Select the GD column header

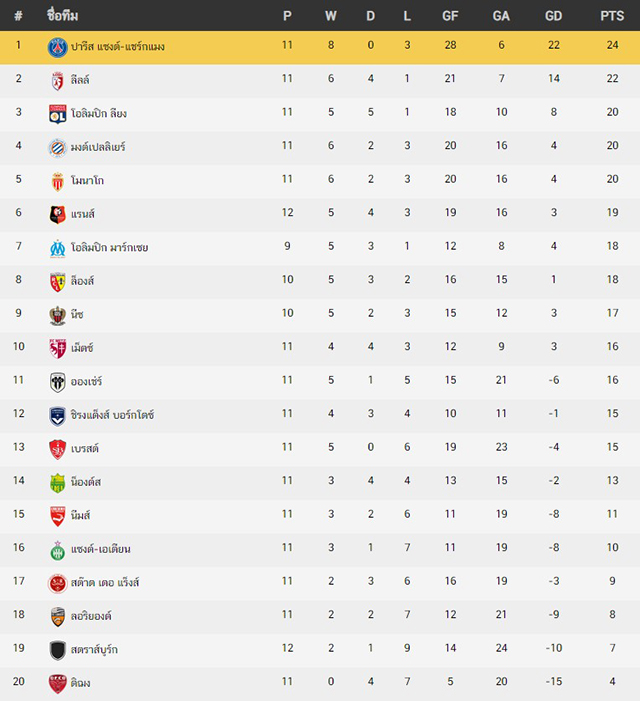[553, 16]
